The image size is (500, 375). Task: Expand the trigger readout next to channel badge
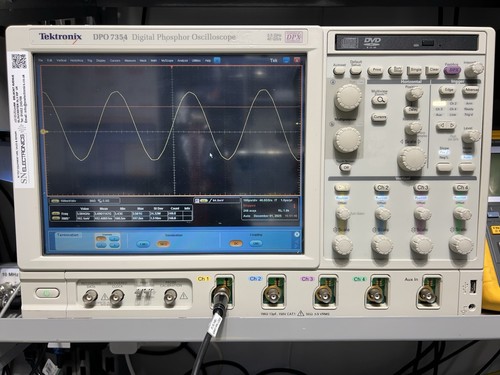click(217, 201)
